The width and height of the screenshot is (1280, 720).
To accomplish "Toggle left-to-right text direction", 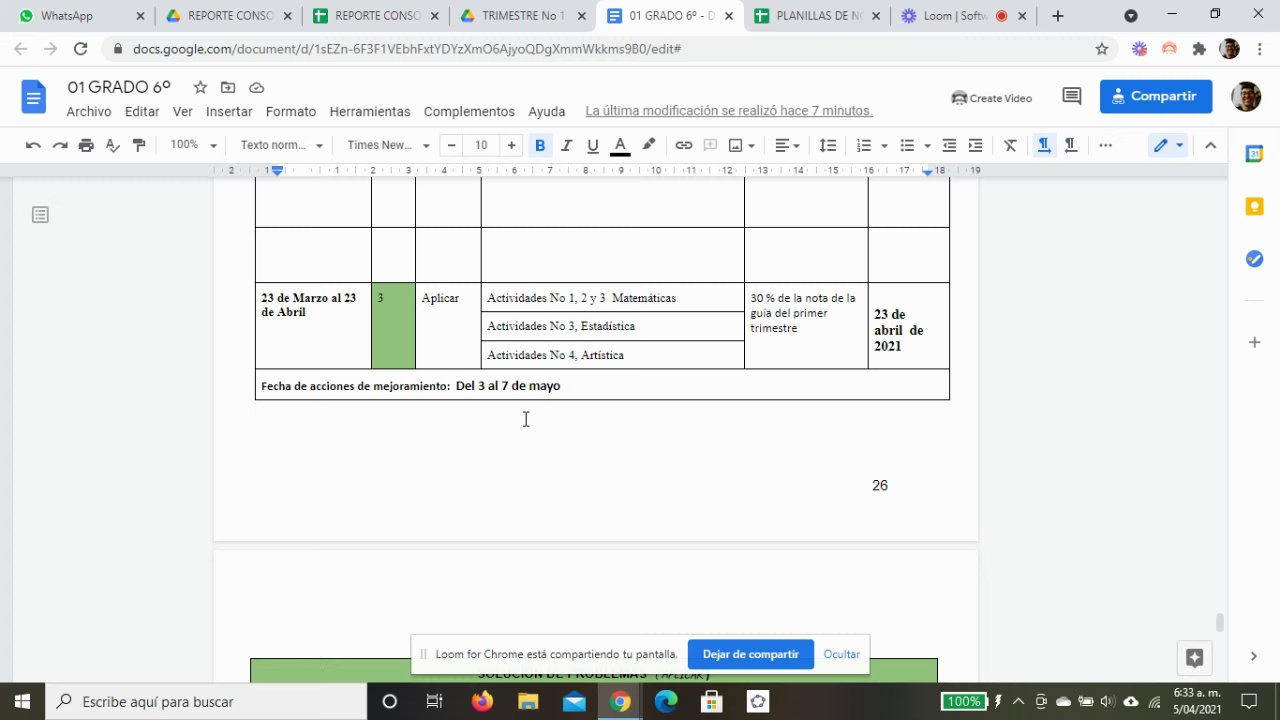I will 1044,145.
